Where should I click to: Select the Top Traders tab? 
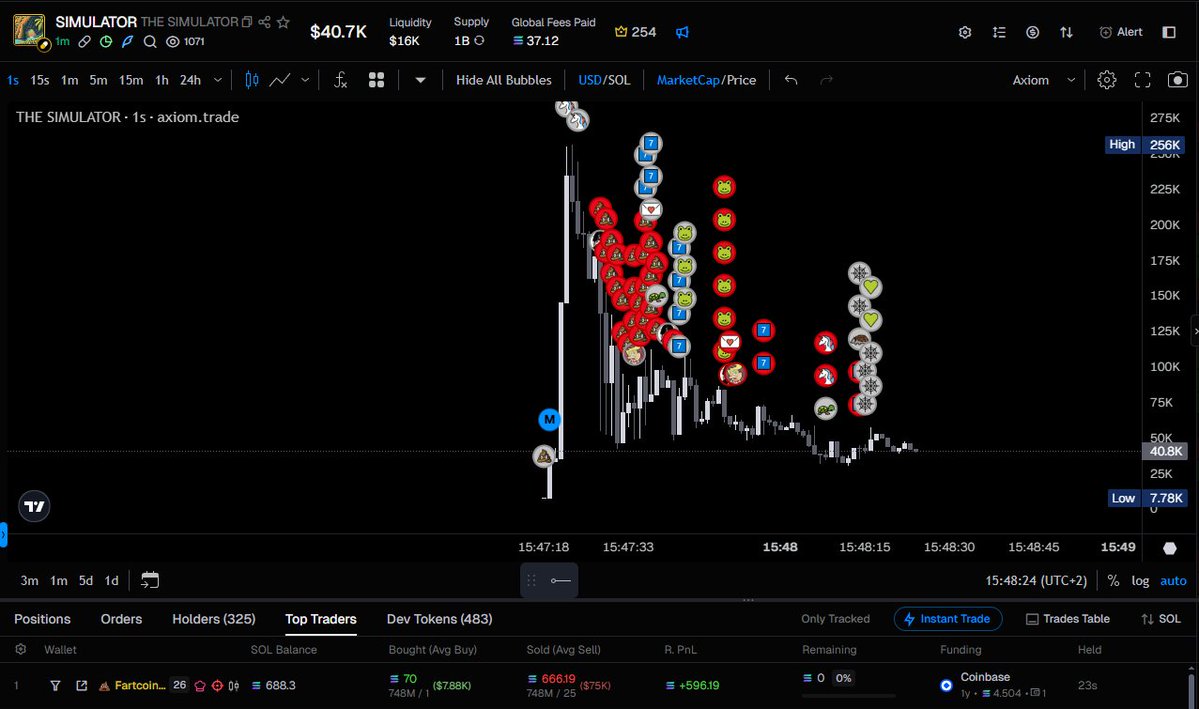click(x=320, y=619)
